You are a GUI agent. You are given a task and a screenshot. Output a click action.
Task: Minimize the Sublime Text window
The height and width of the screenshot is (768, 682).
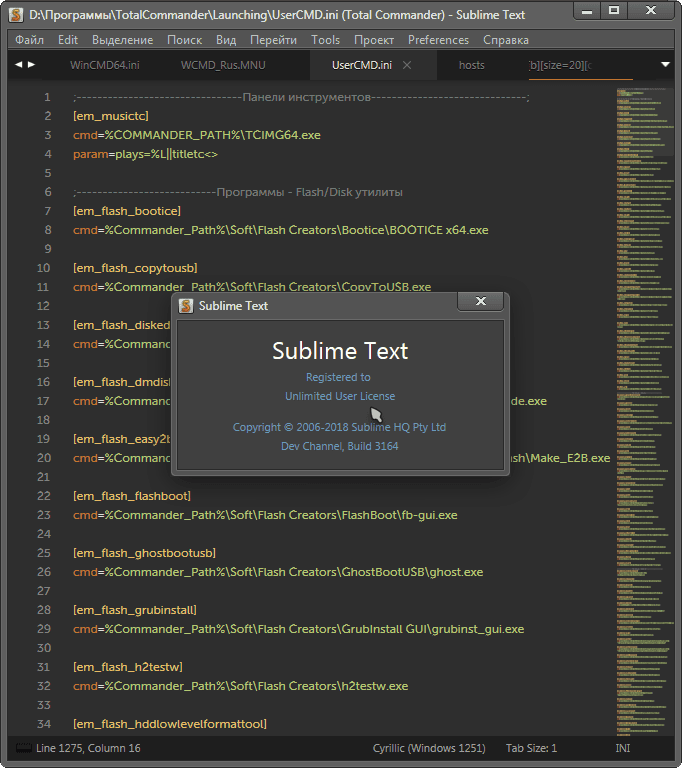pos(587,10)
